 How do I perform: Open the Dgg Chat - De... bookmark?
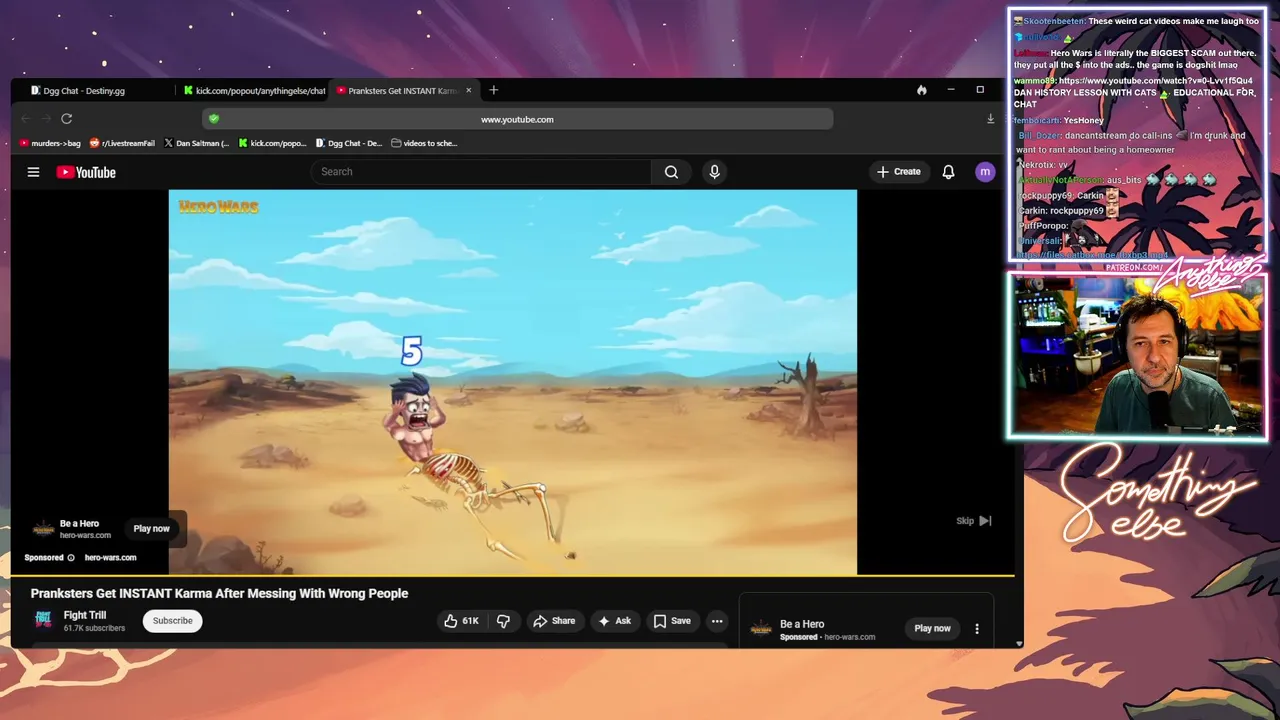[x=349, y=143]
